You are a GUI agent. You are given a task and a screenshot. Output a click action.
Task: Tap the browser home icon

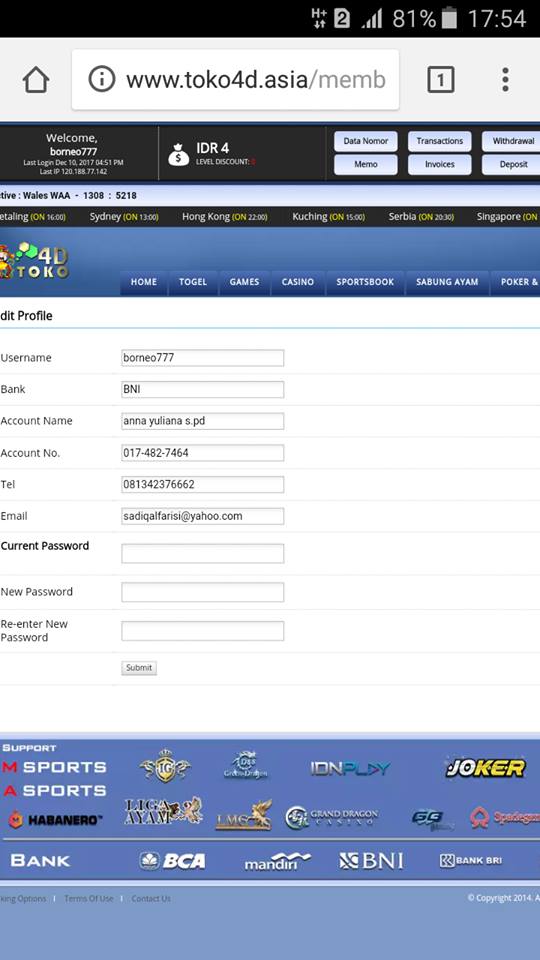click(36, 80)
